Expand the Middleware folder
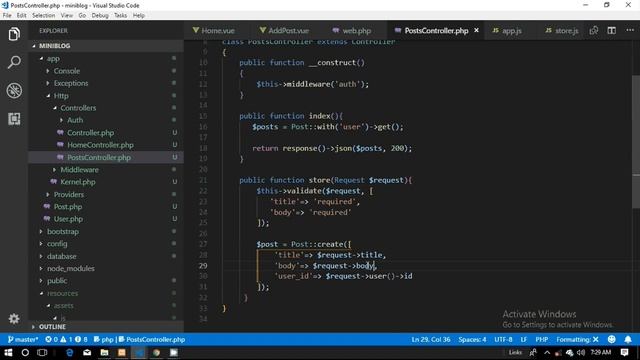Screen dimensions: 640x360 click(x=55, y=169)
